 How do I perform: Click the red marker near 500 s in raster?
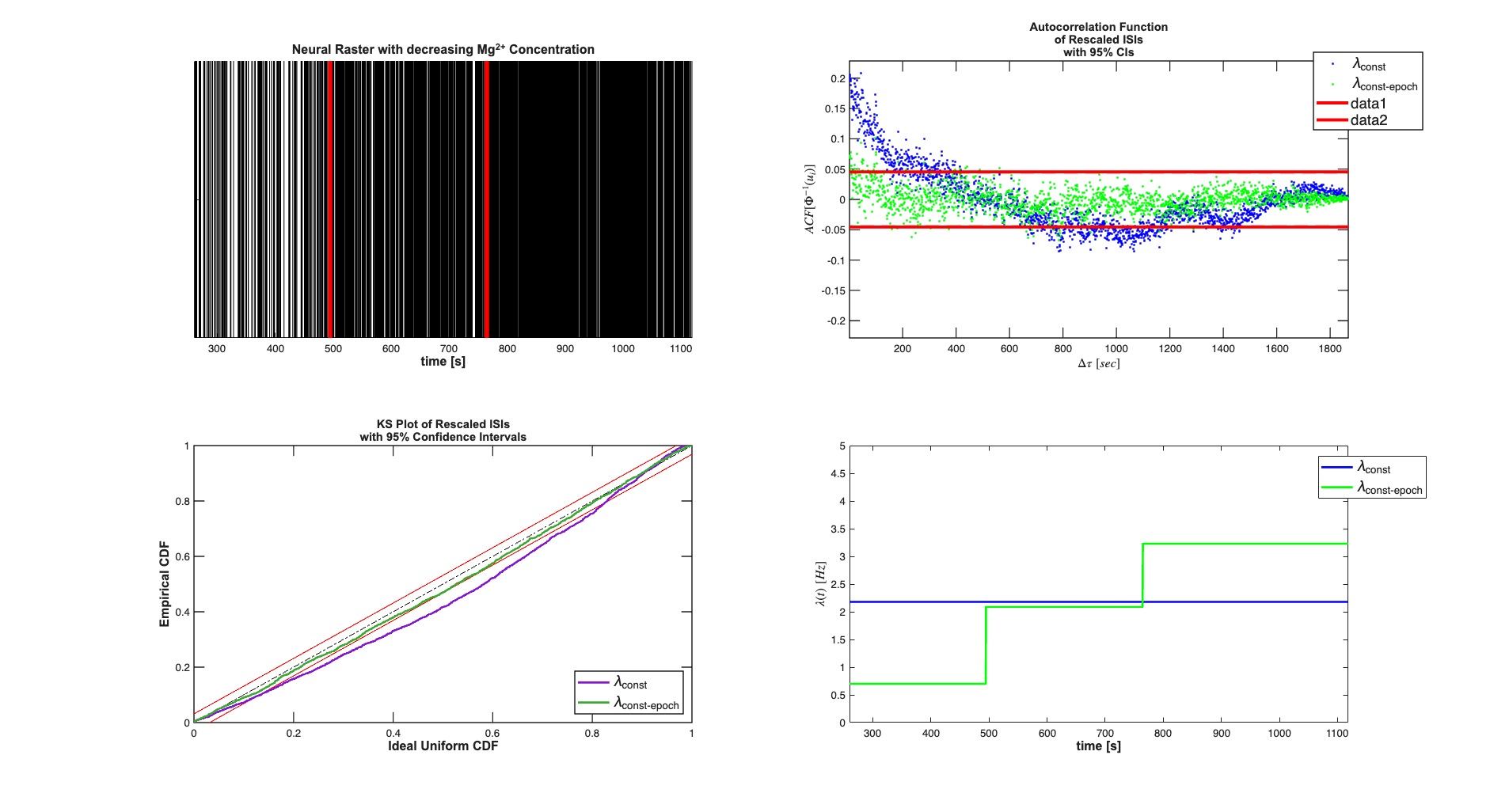(x=330, y=199)
